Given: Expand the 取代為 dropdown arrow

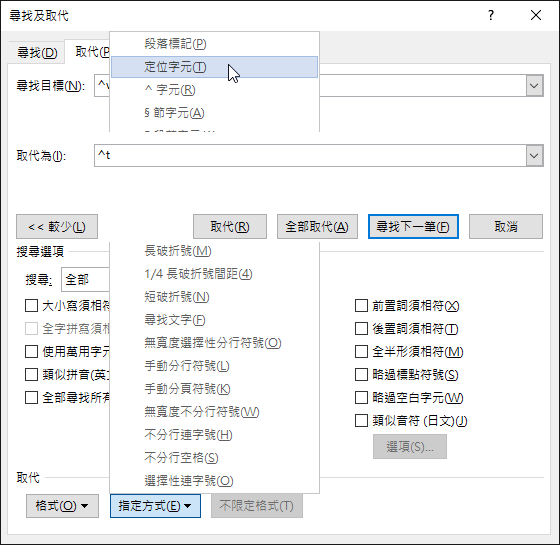Looking at the screenshot, I should pos(534,156).
